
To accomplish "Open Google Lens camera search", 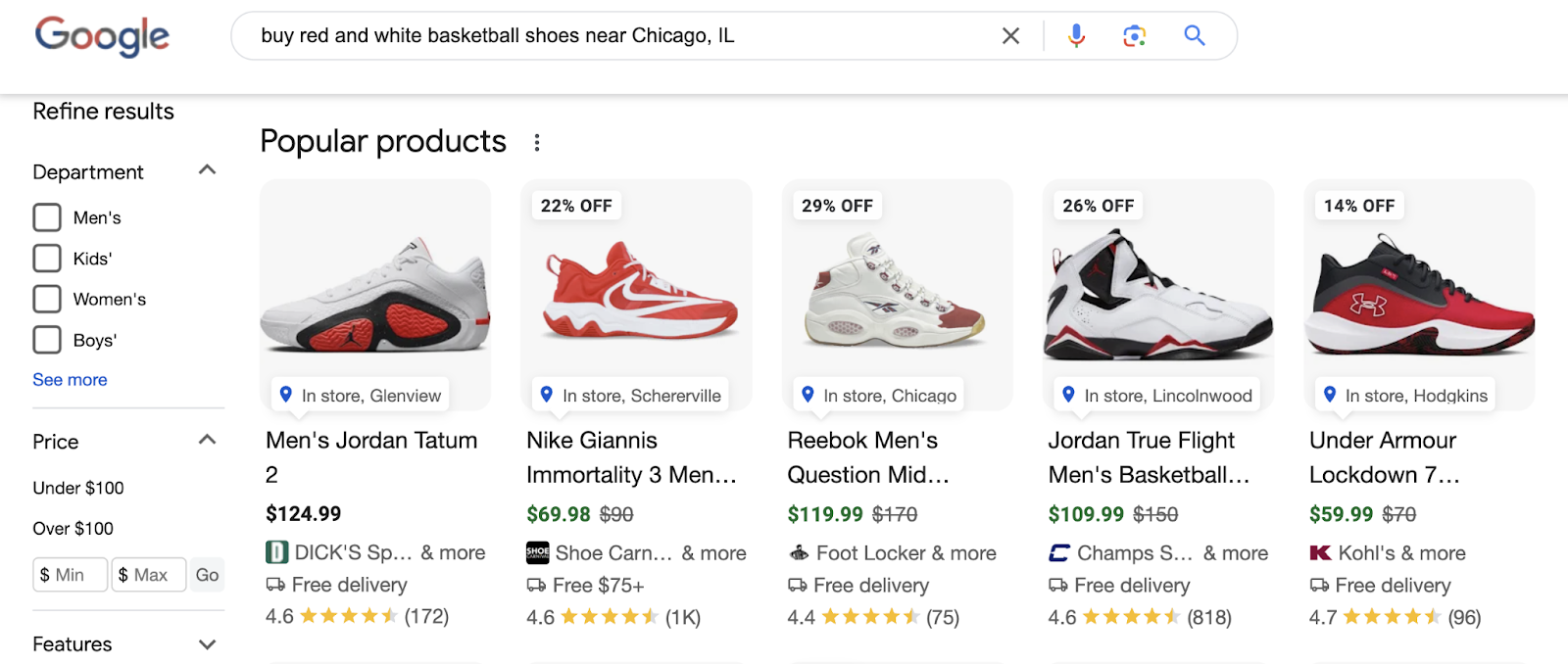I will point(1134,35).
